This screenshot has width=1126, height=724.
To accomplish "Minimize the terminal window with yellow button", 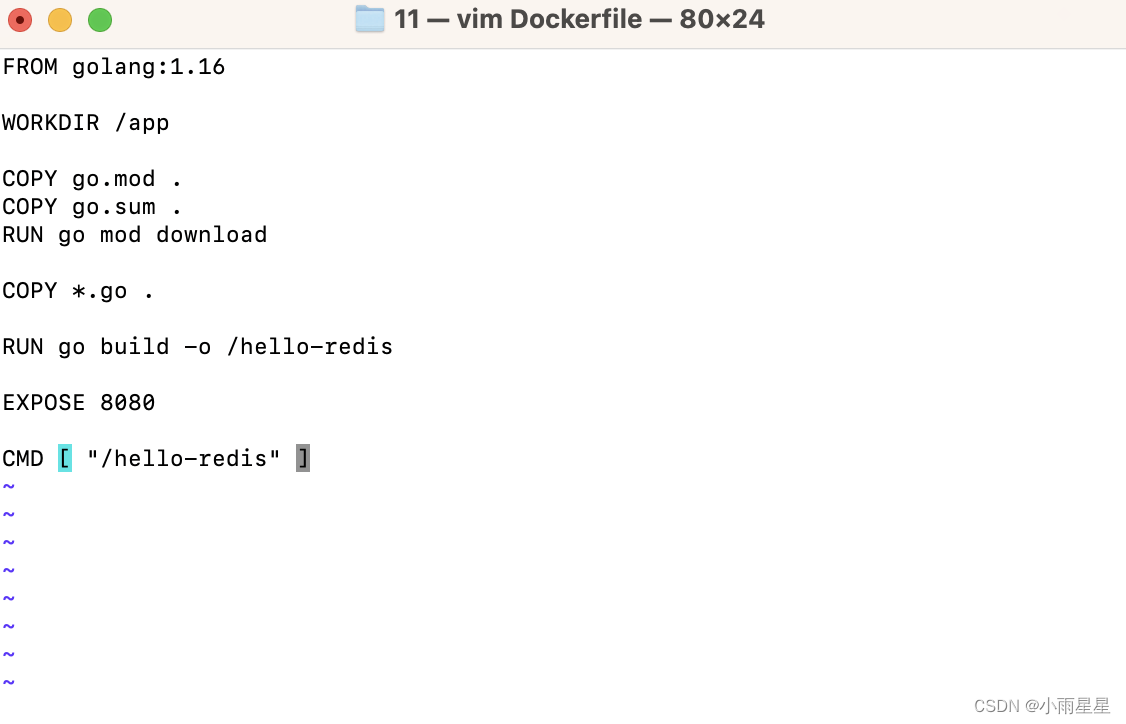I will [x=60, y=19].
